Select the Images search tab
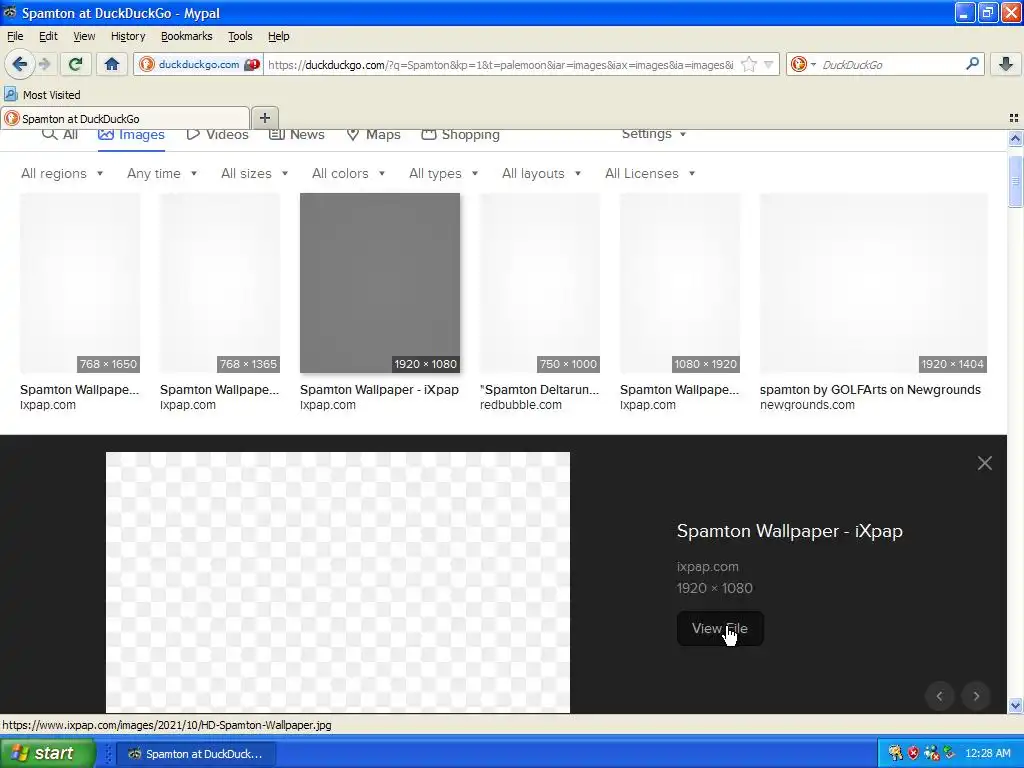The height and width of the screenshot is (768, 1024). [131, 135]
